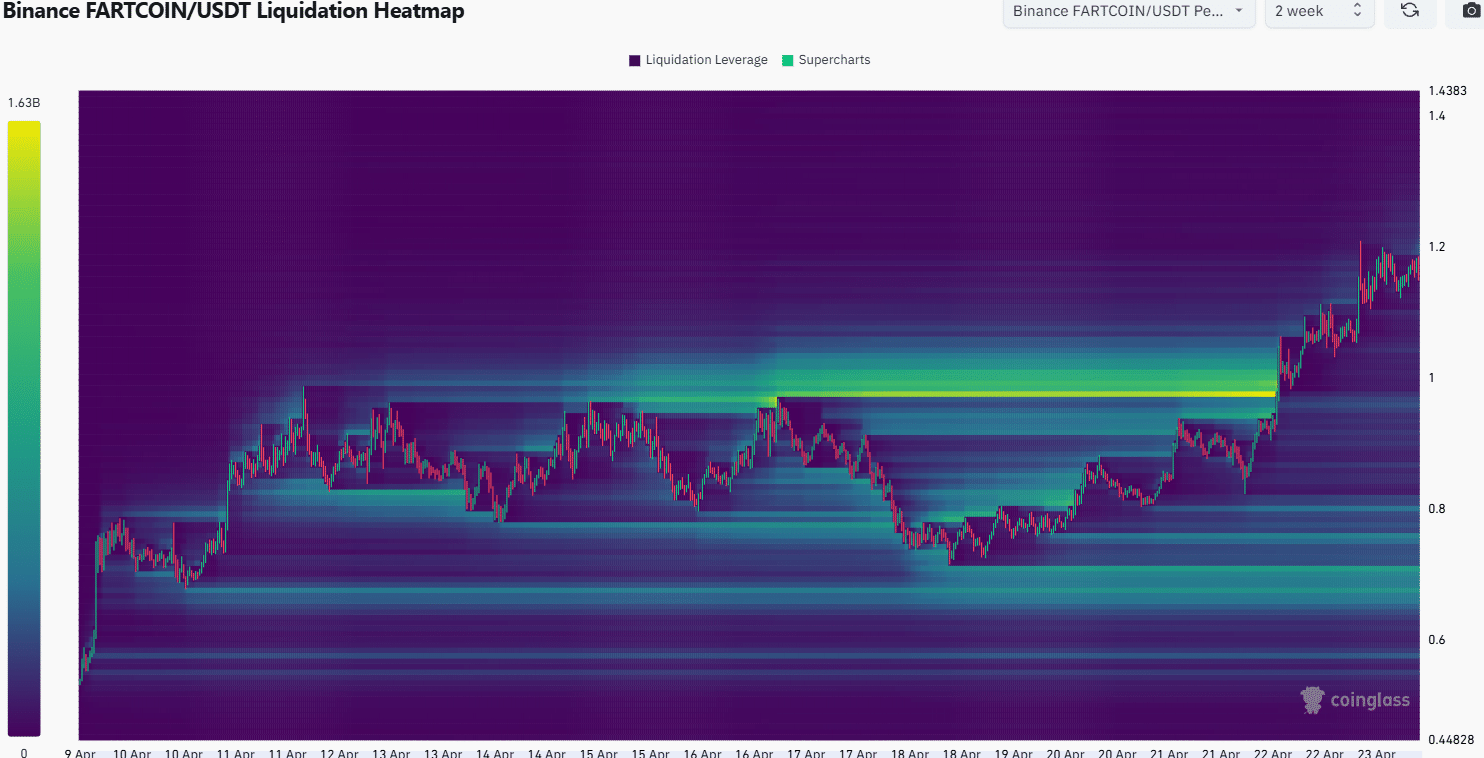This screenshot has width=1484, height=758.
Task: Toggle the Supercharts series label
Action: coord(834,60)
